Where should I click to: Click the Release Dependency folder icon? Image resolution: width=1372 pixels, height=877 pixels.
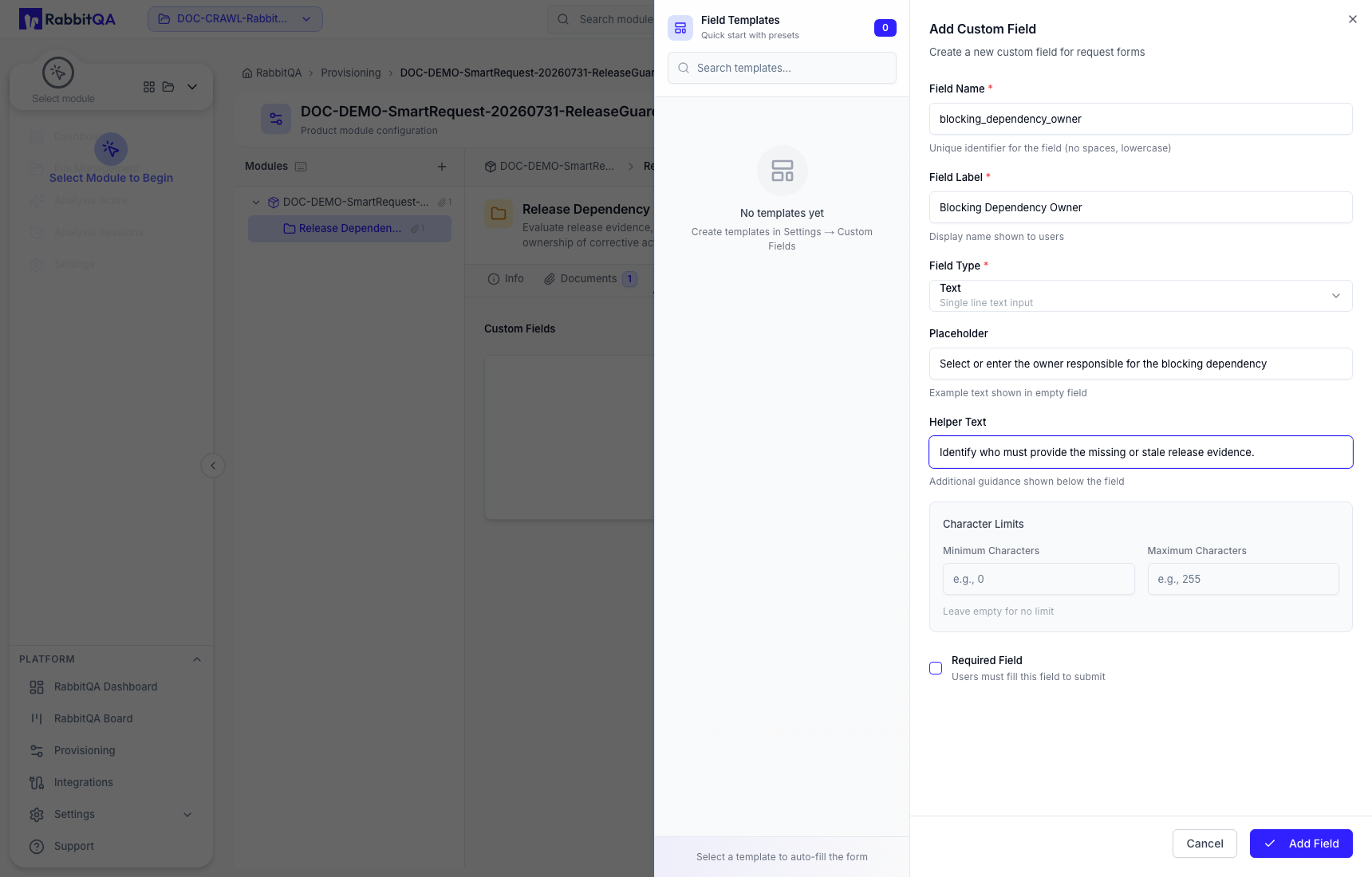499,214
